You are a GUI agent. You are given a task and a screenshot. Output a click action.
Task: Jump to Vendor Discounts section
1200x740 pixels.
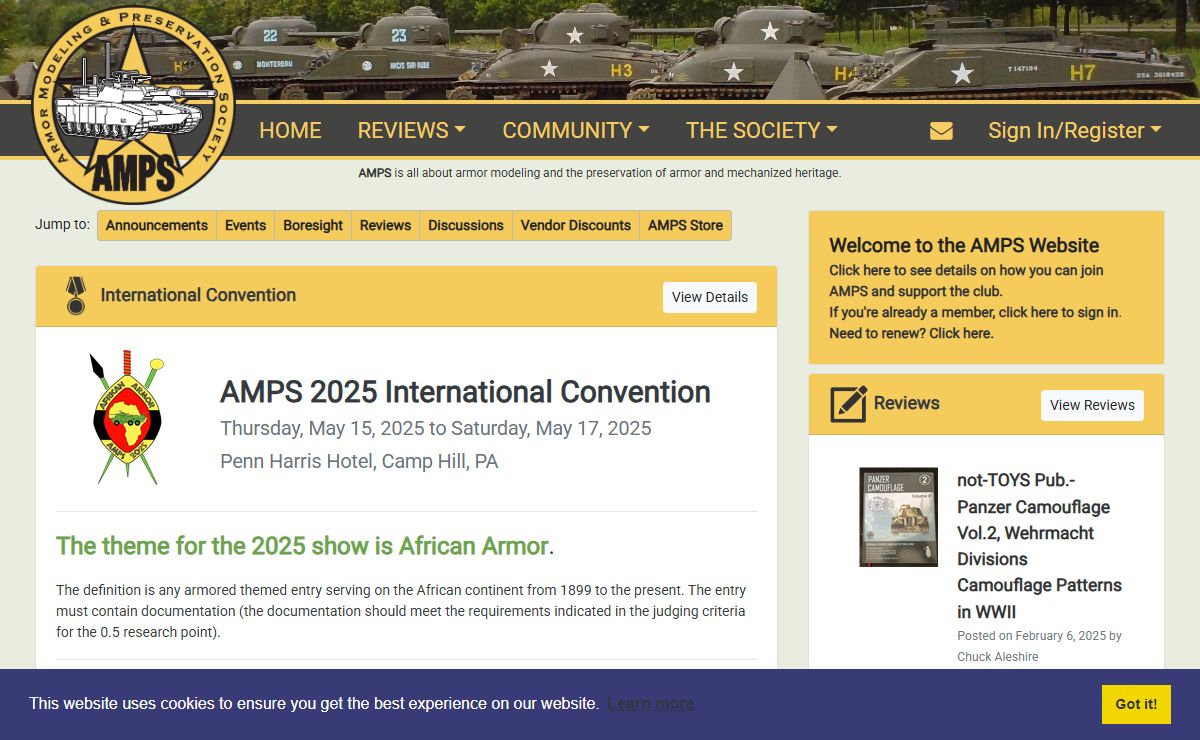point(576,226)
